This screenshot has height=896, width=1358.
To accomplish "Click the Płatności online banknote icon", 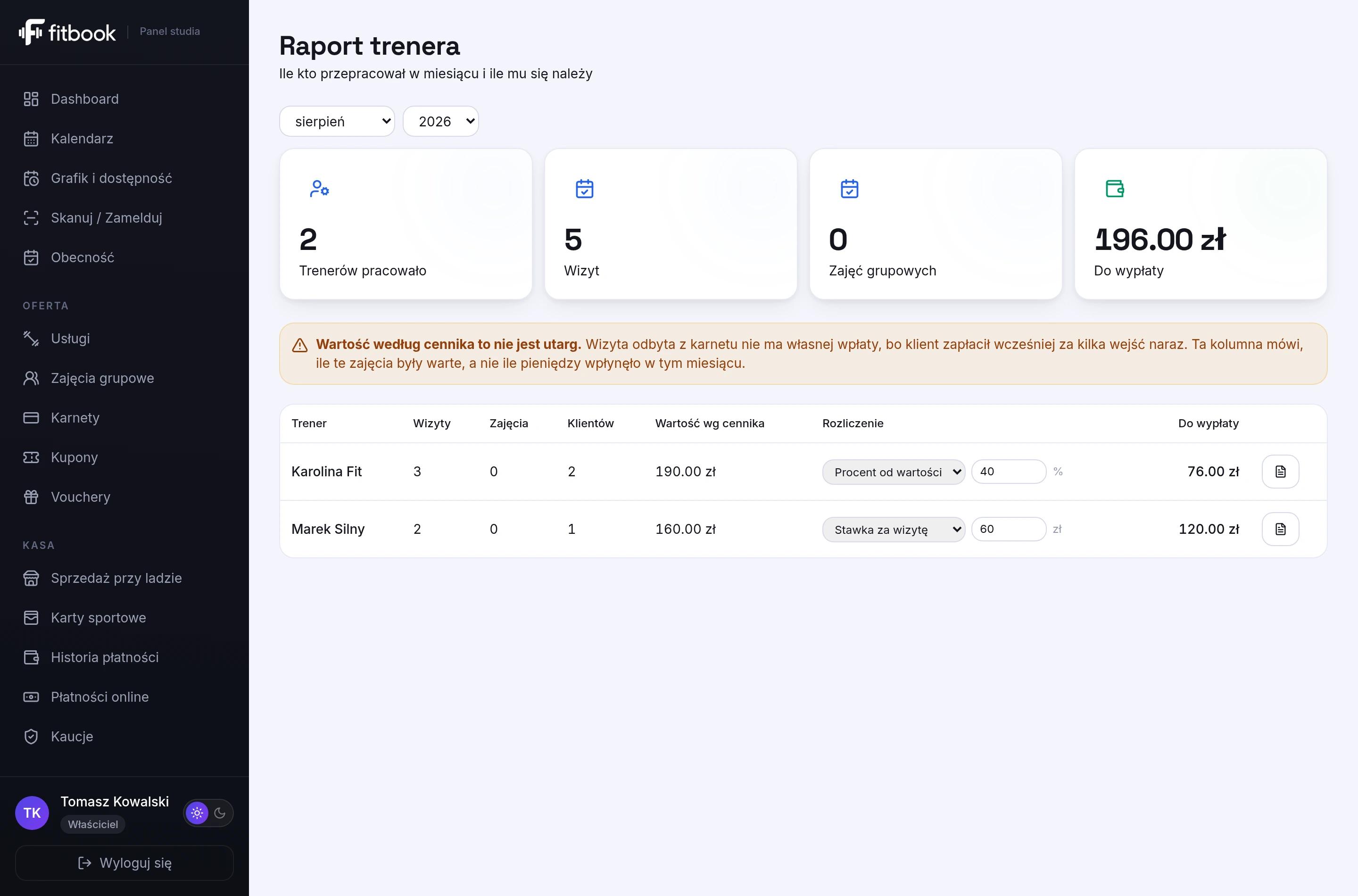I will click(x=31, y=697).
